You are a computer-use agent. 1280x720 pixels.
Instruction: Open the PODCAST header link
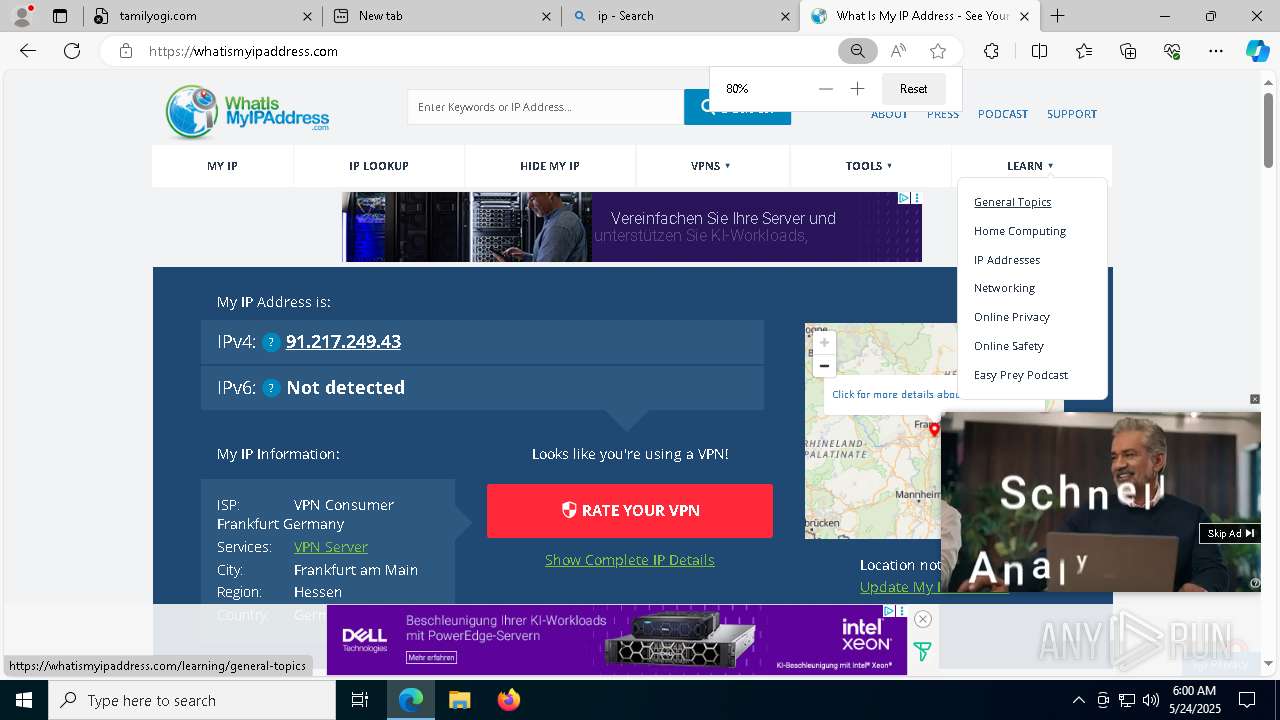pyautogui.click(x=1003, y=114)
